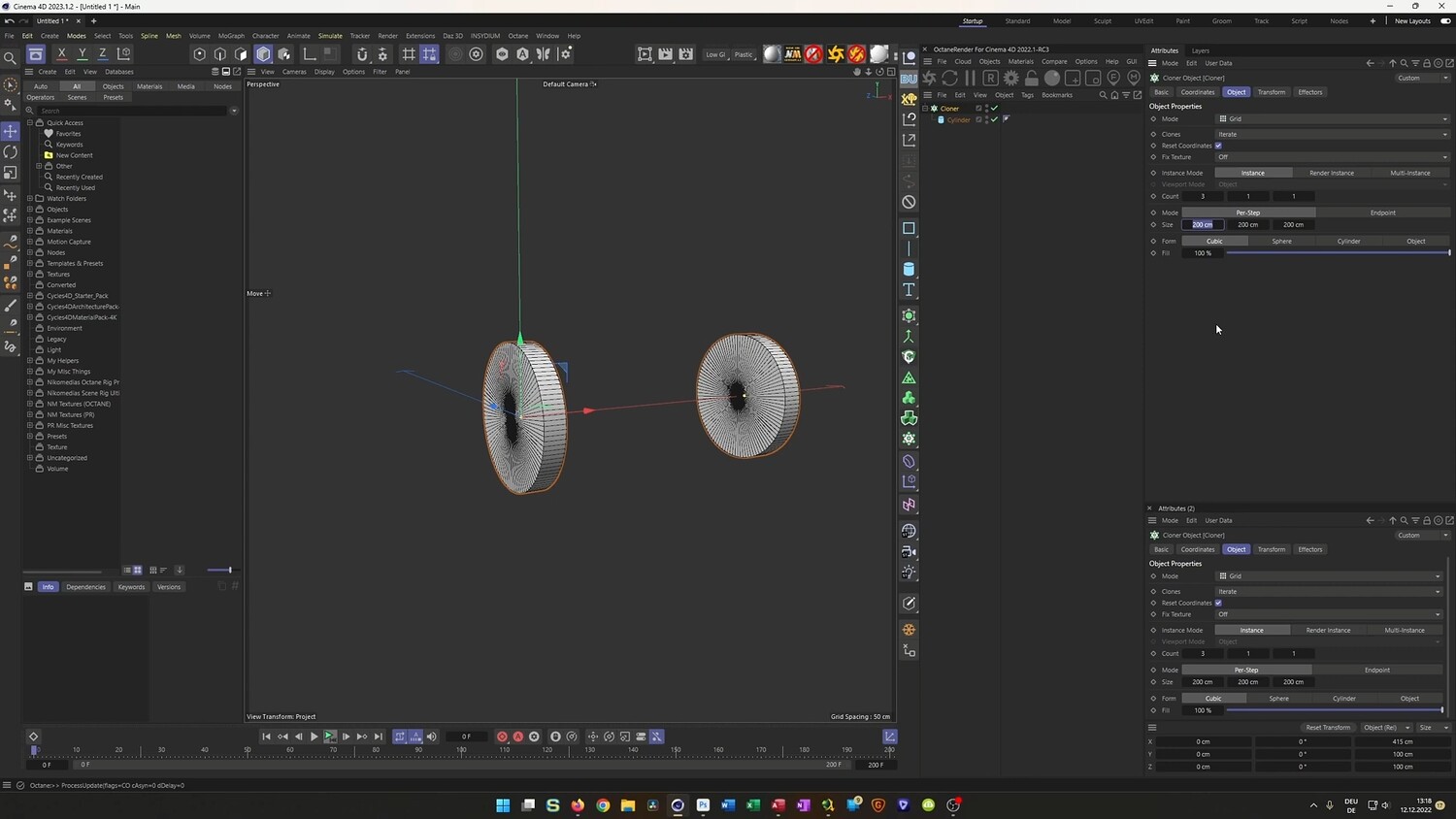
Task: Toggle Reset Coordinates checkbox in Attributes (2)
Action: pos(1218,603)
